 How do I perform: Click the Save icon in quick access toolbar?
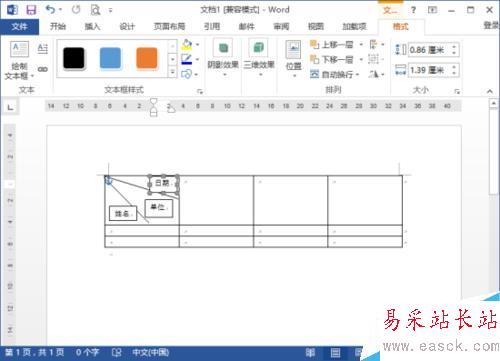point(31,10)
